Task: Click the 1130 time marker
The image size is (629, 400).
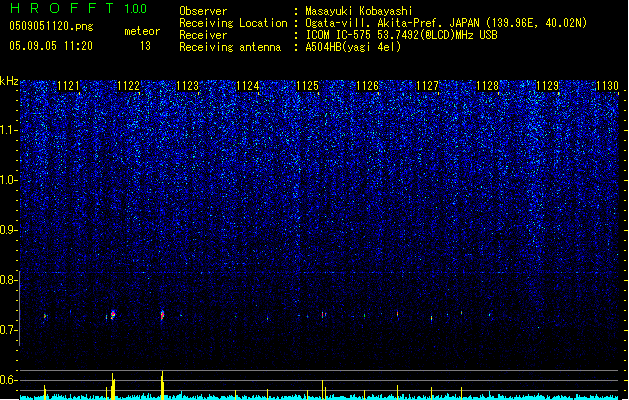Action: pos(607,86)
